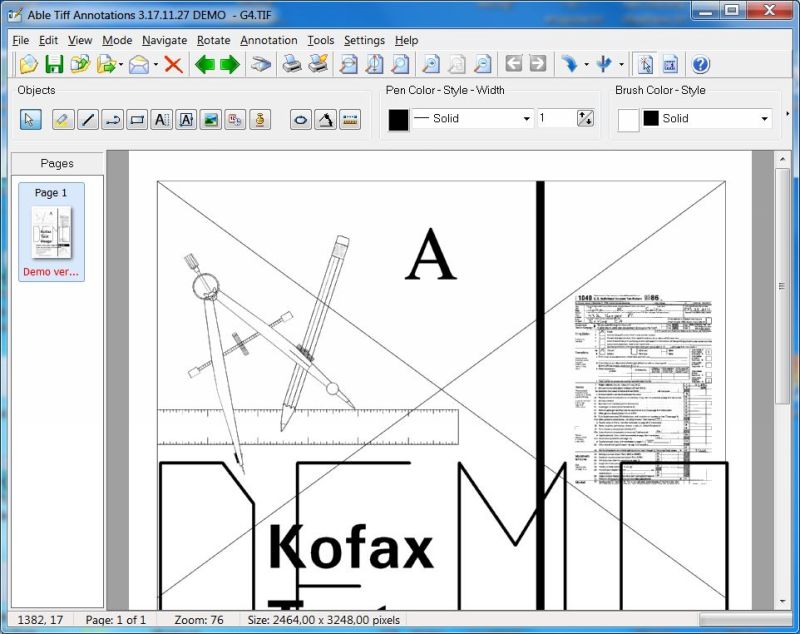Click the blue curved rotate arrow icon

569,65
